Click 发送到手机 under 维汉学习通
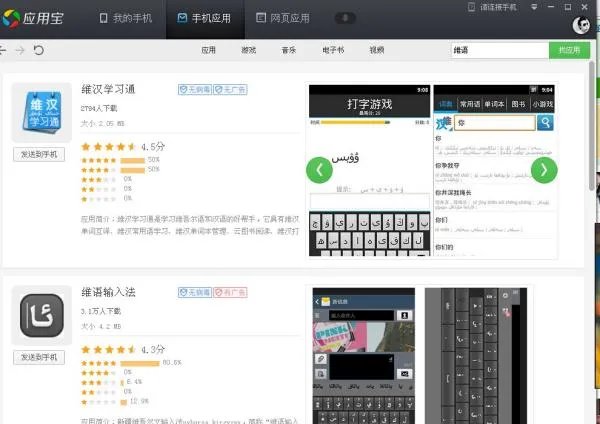 click(x=39, y=154)
